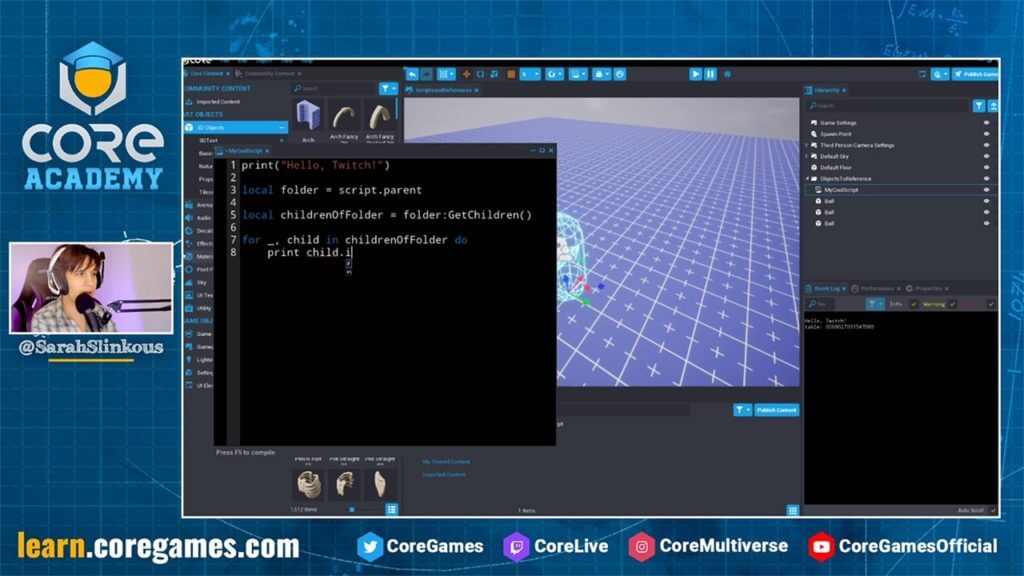Toggle visibility of MyCoolScript
1024x576 pixels.
[x=986, y=190]
